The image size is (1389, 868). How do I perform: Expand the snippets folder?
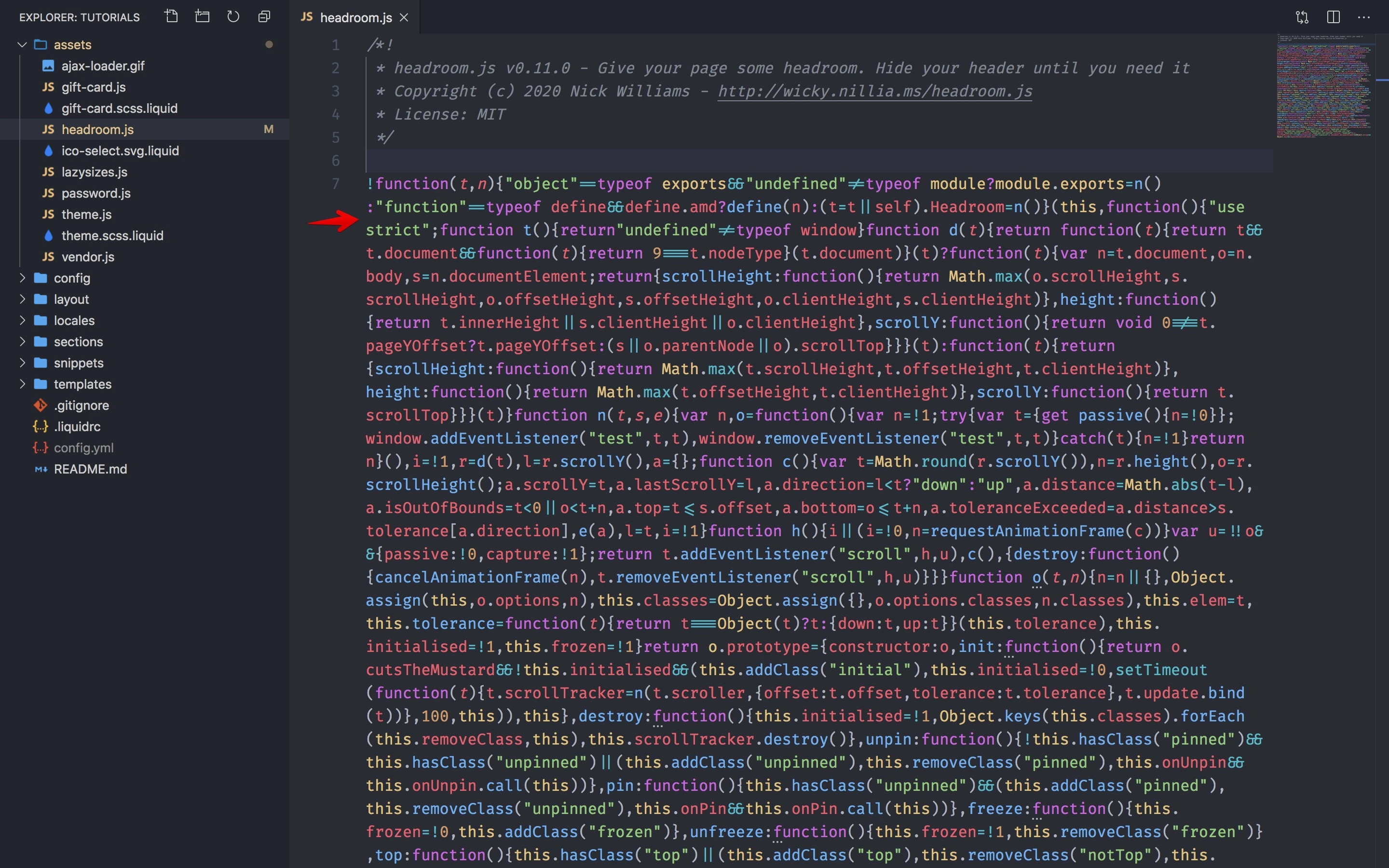pyautogui.click(x=22, y=363)
